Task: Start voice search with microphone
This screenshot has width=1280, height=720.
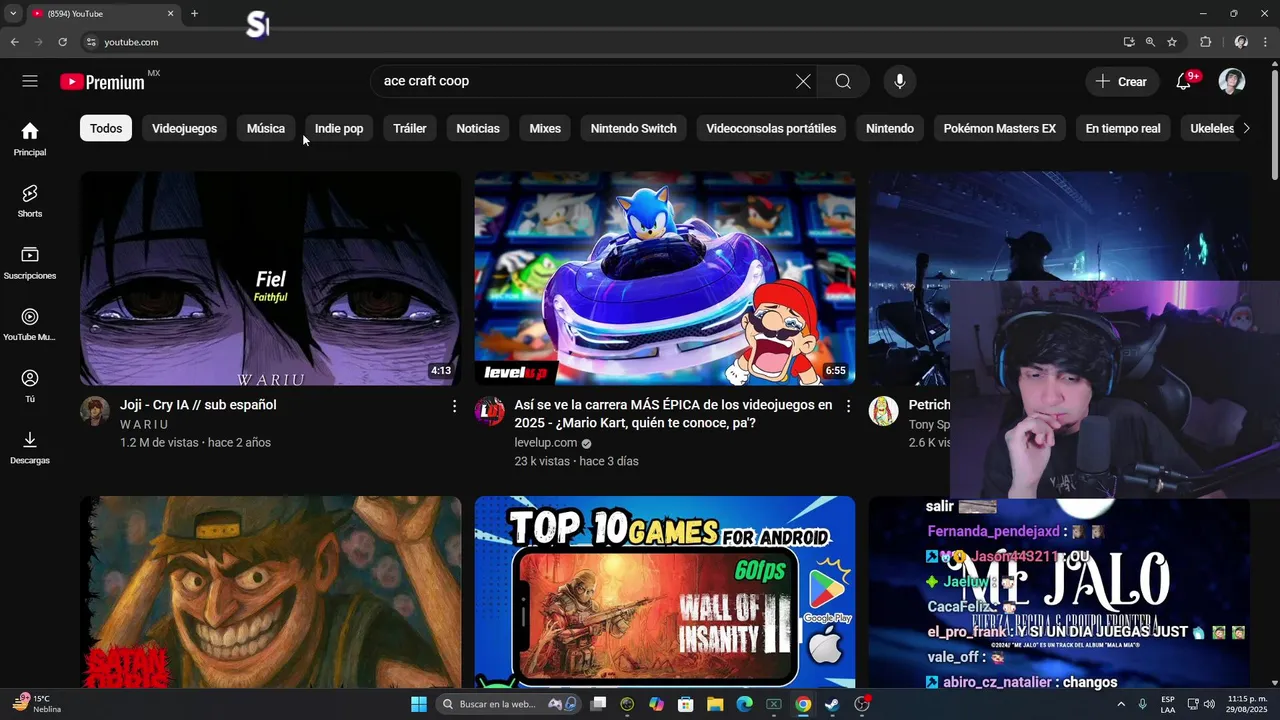Action: pos(900,81)
